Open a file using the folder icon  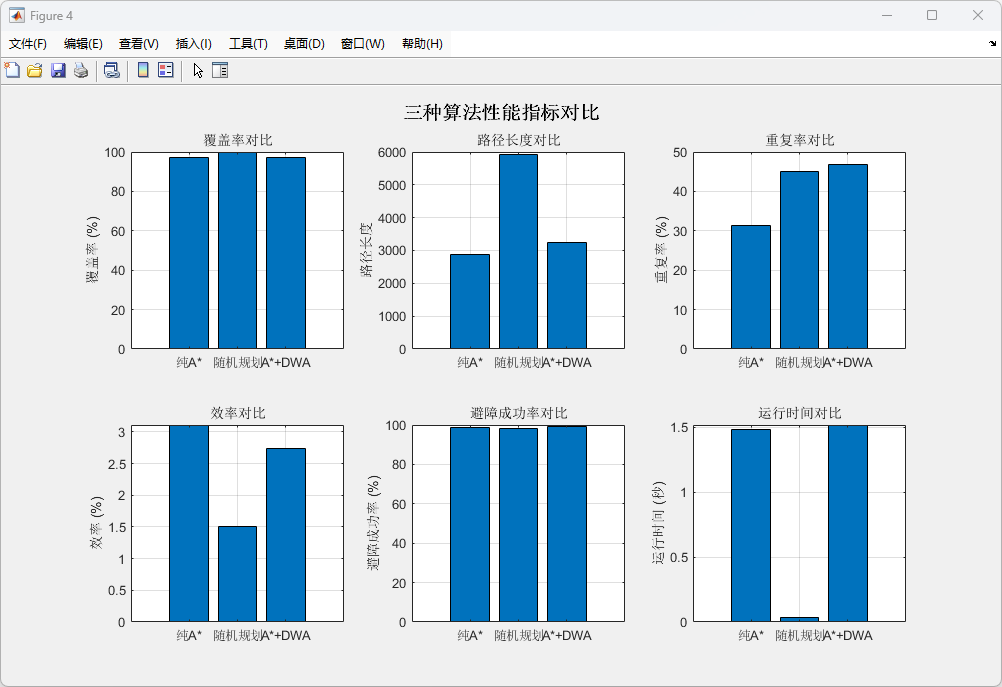pyautogui.click(x=35, y=70)
